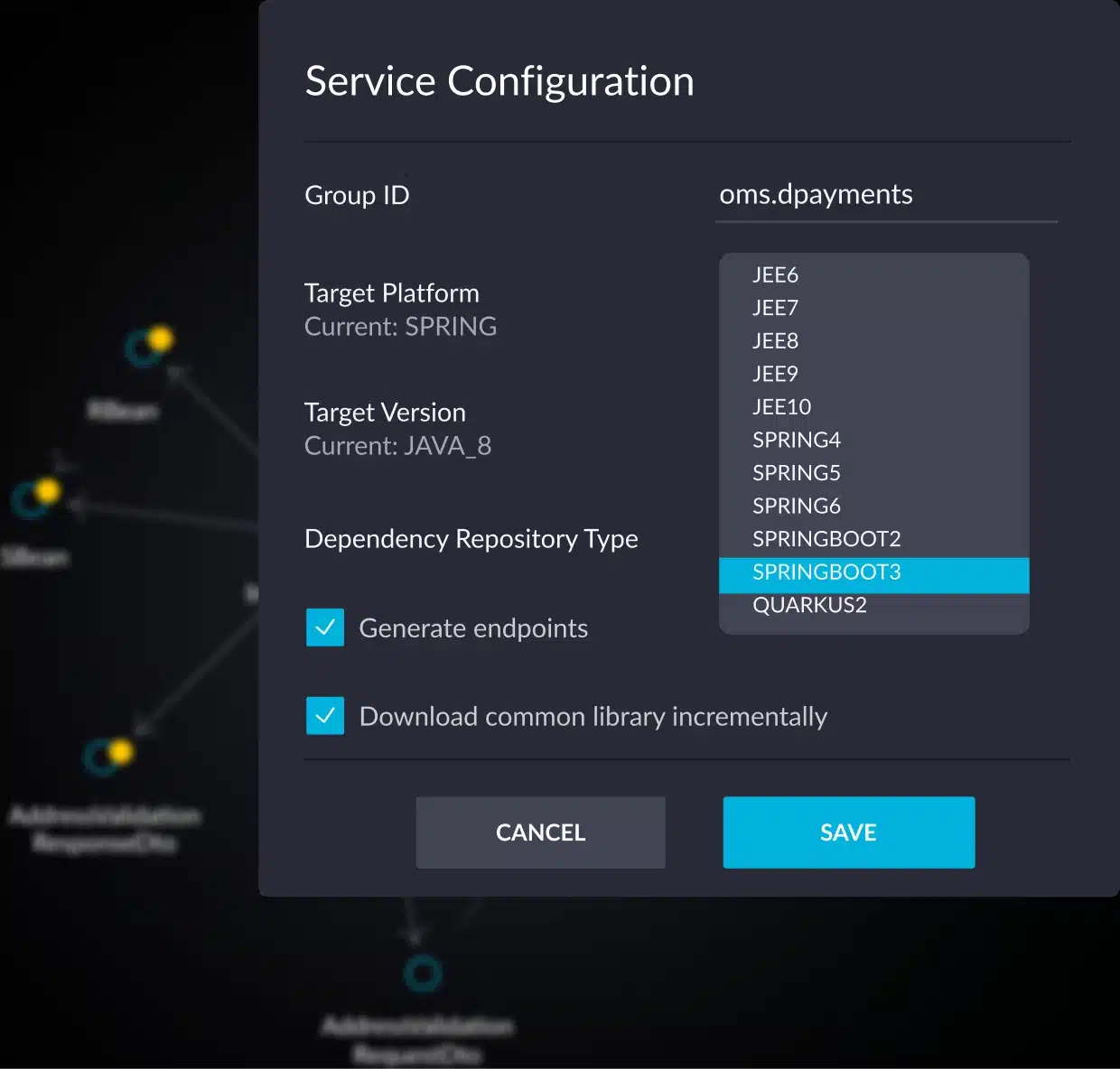Viewport: 1120px width, 1069px height.
Task: Select JEE9 from the options
Action: pos(873,374)
